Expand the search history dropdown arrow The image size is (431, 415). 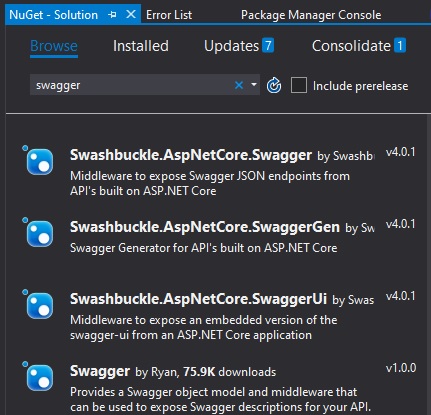(x=254, y=85)
